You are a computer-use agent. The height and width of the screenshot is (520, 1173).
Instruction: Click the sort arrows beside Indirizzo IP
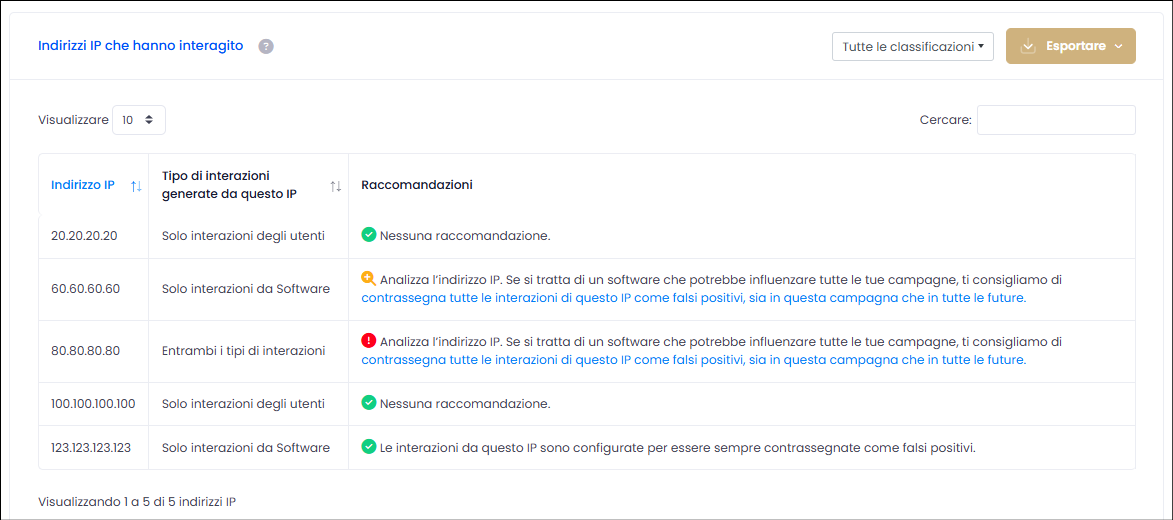[x=136, y=186]
